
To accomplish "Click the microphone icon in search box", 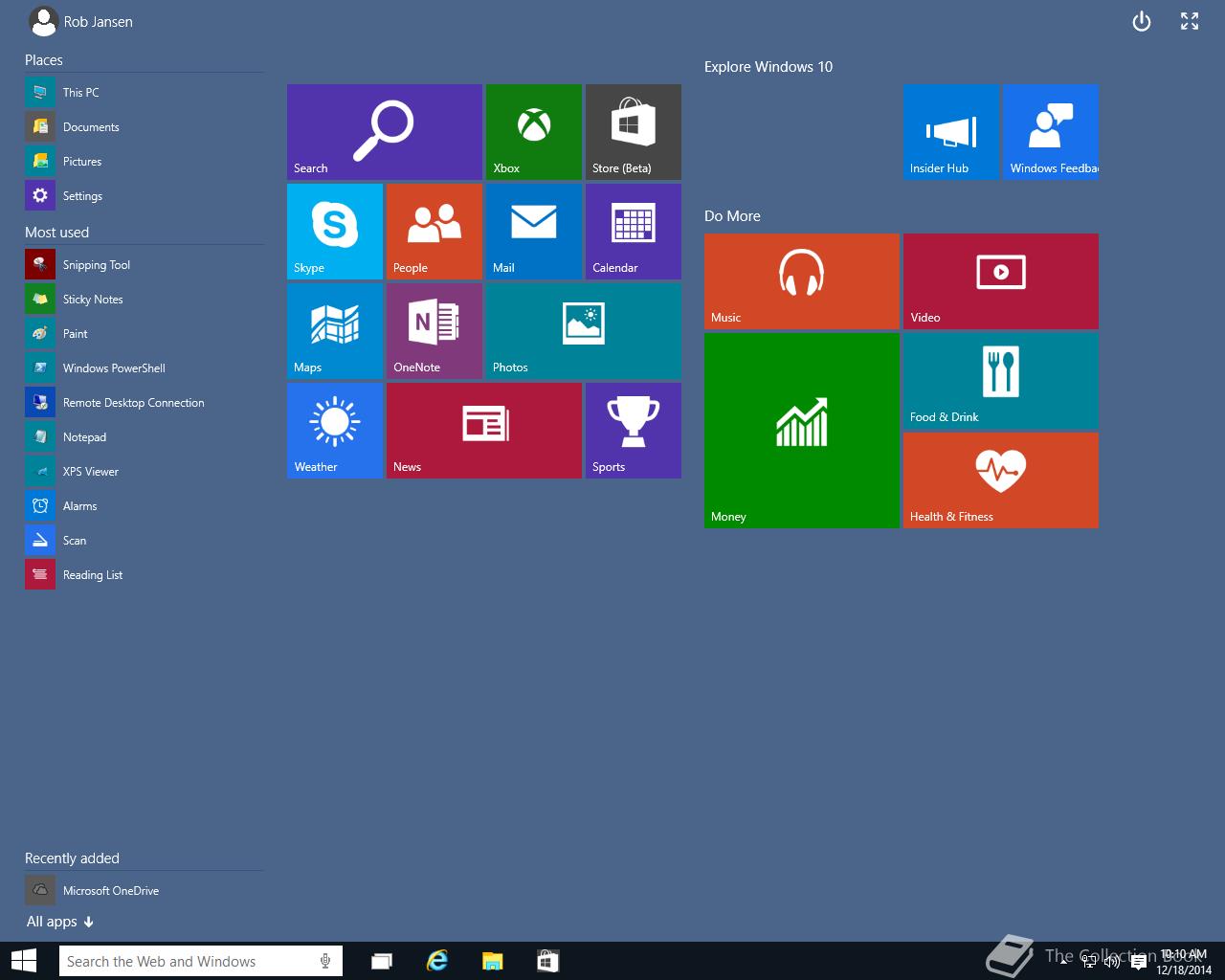I will 325,961.
